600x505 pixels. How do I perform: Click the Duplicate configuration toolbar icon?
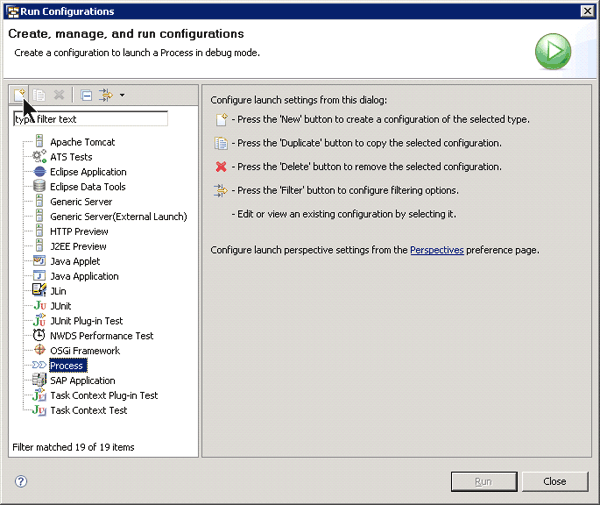point(39,95)
